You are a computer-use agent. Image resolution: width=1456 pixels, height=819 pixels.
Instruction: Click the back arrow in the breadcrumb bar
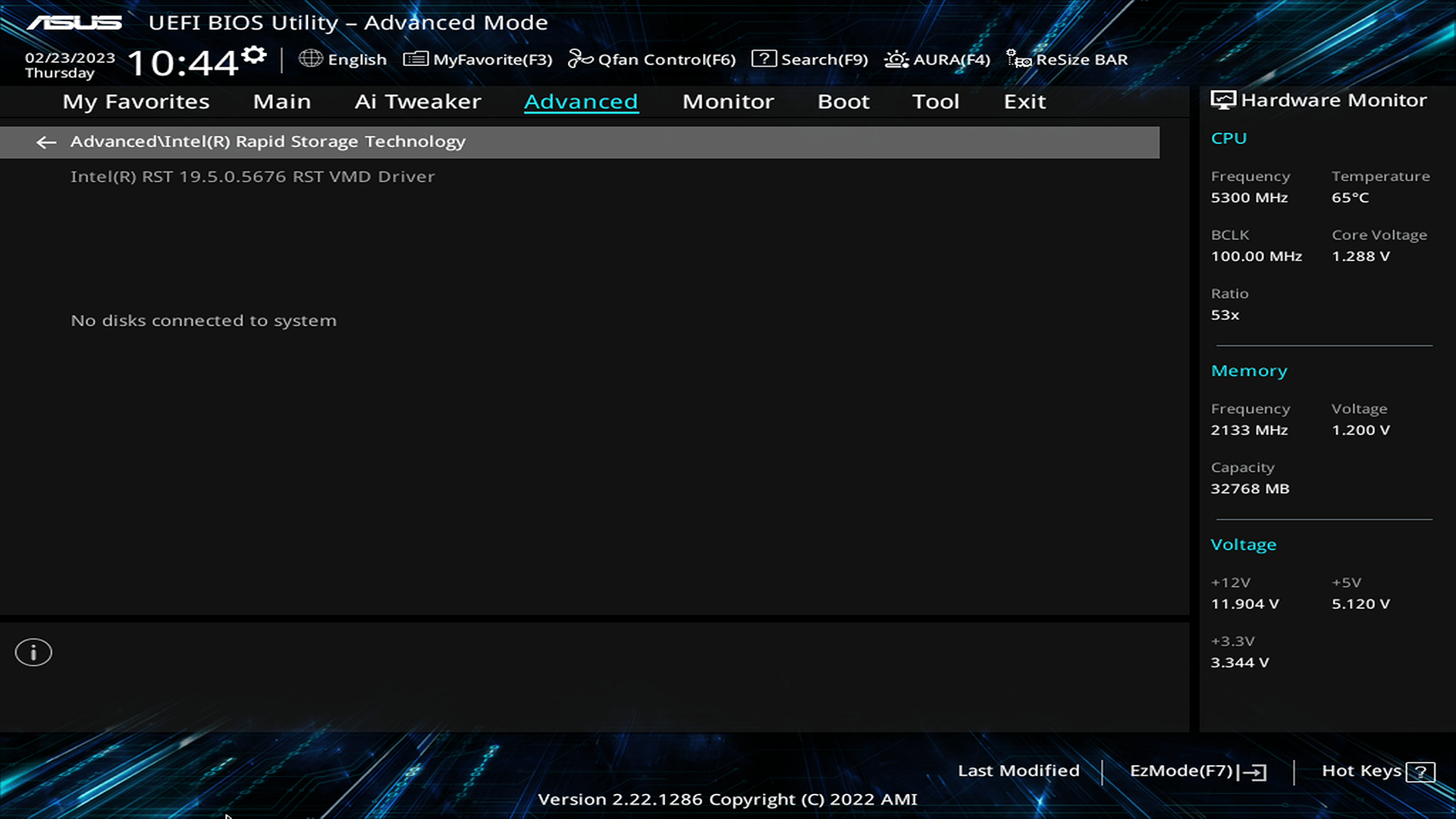point(46,142)
